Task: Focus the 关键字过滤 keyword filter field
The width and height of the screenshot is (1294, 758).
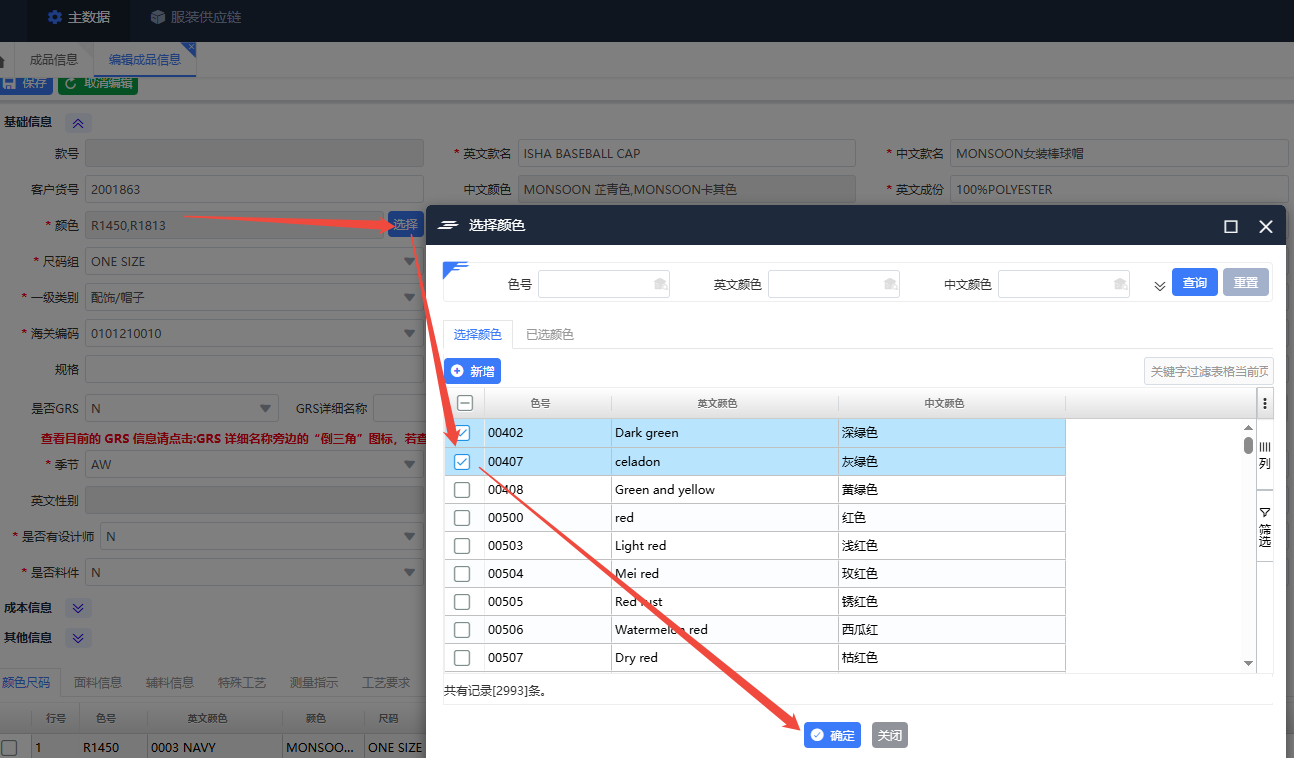Action: click(x=1208, y=371)
